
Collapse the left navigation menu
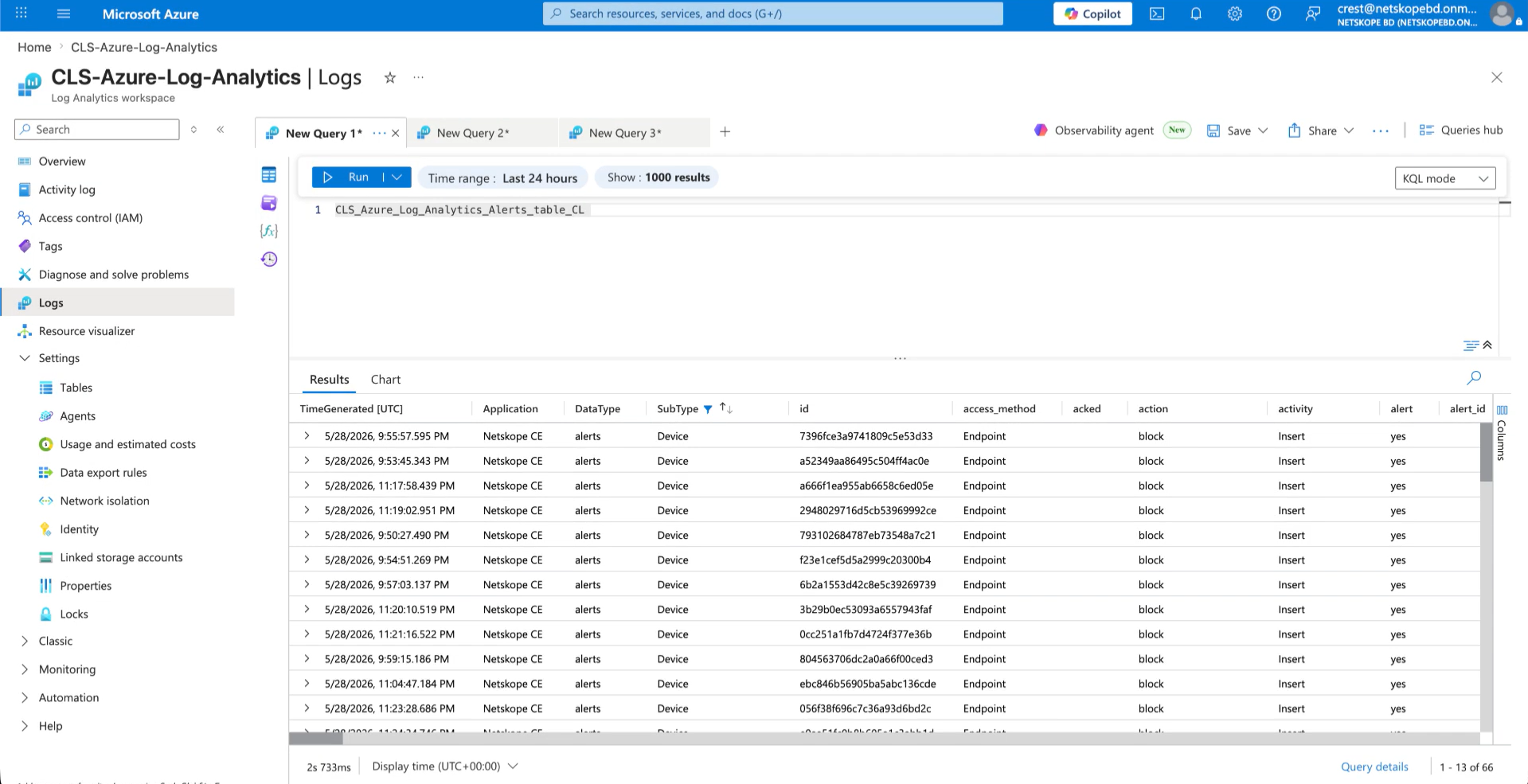pos(221,129)
